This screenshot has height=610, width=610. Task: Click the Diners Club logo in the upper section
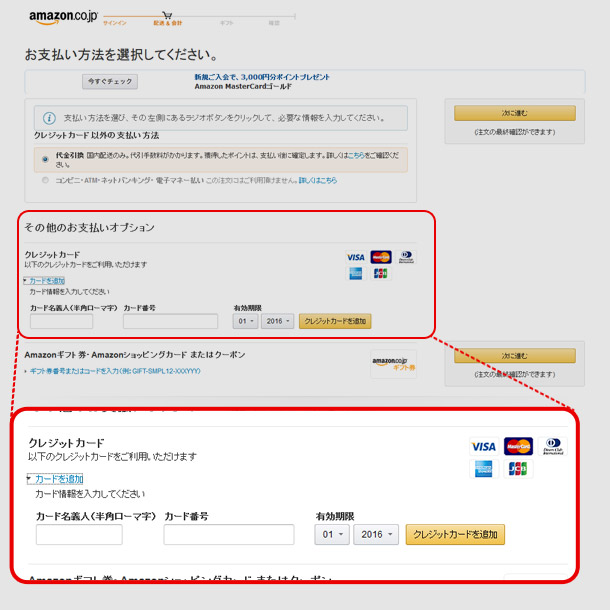pos(406,257)
